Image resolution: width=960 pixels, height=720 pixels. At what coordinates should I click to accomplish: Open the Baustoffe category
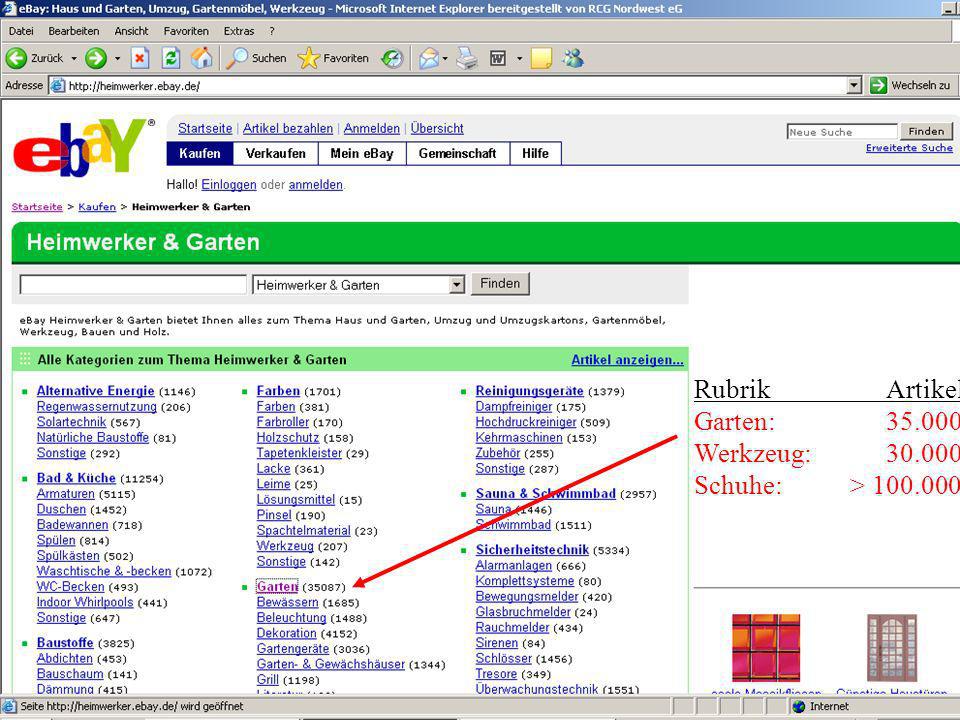65,643
